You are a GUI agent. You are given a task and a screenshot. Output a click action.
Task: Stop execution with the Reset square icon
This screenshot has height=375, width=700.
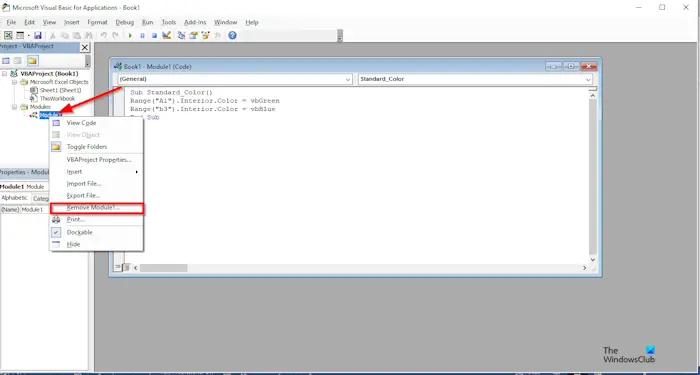[154, 36]
